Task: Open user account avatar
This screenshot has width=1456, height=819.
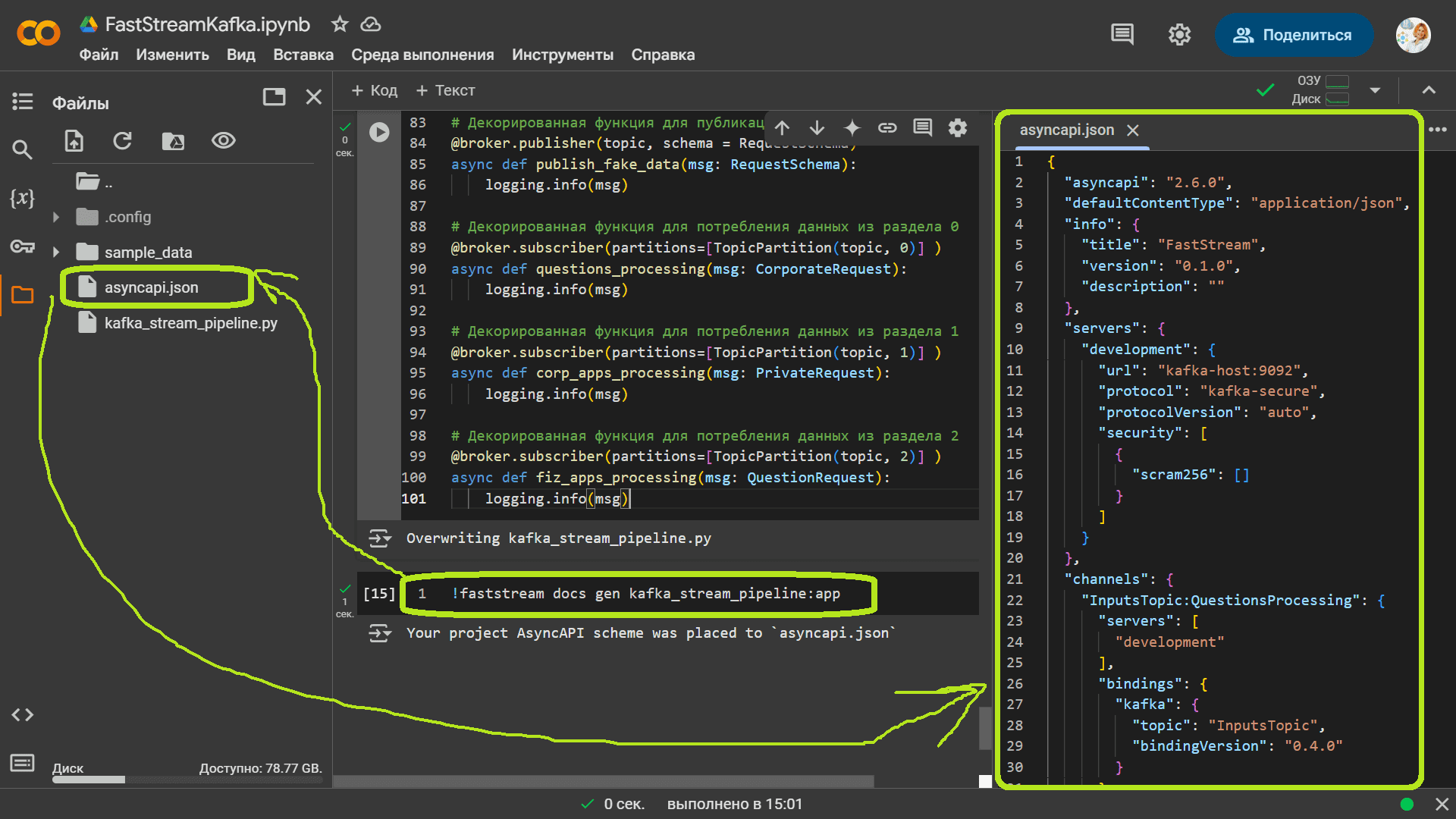Action: (x=1413, y=35)
